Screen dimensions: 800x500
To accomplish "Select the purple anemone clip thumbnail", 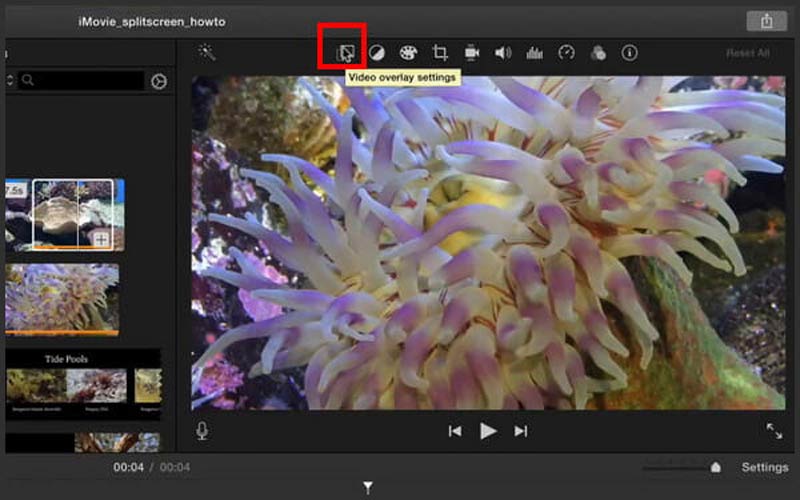I will click(62, 299).
